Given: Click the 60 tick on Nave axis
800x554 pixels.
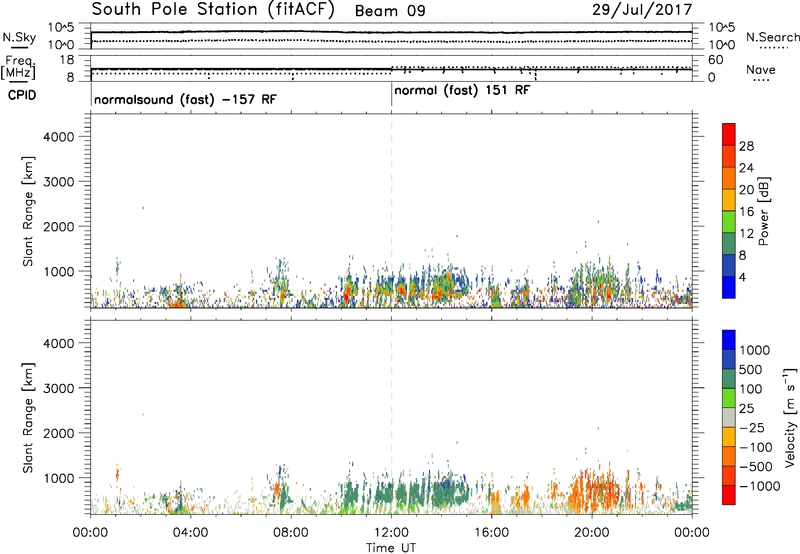Looking at the screenshot, I should (x=715, y=60).
